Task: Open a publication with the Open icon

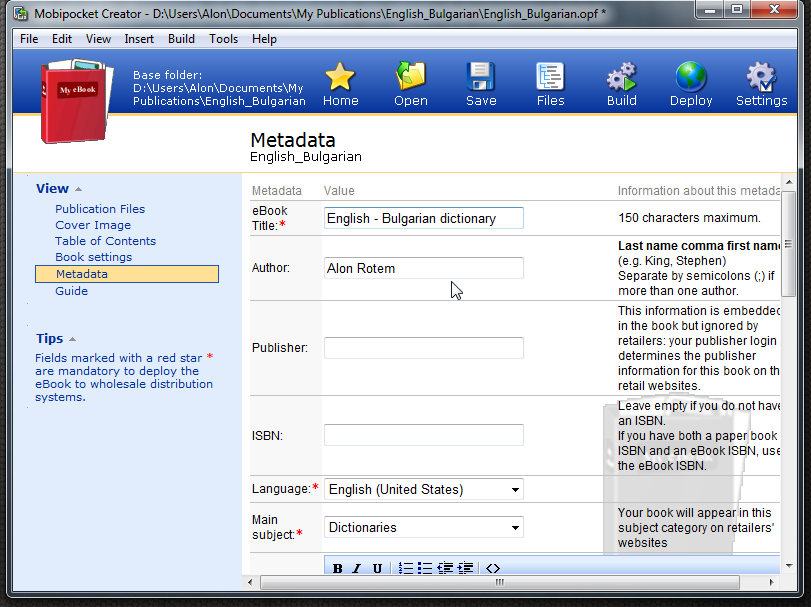Action: (x=411, y=84)
